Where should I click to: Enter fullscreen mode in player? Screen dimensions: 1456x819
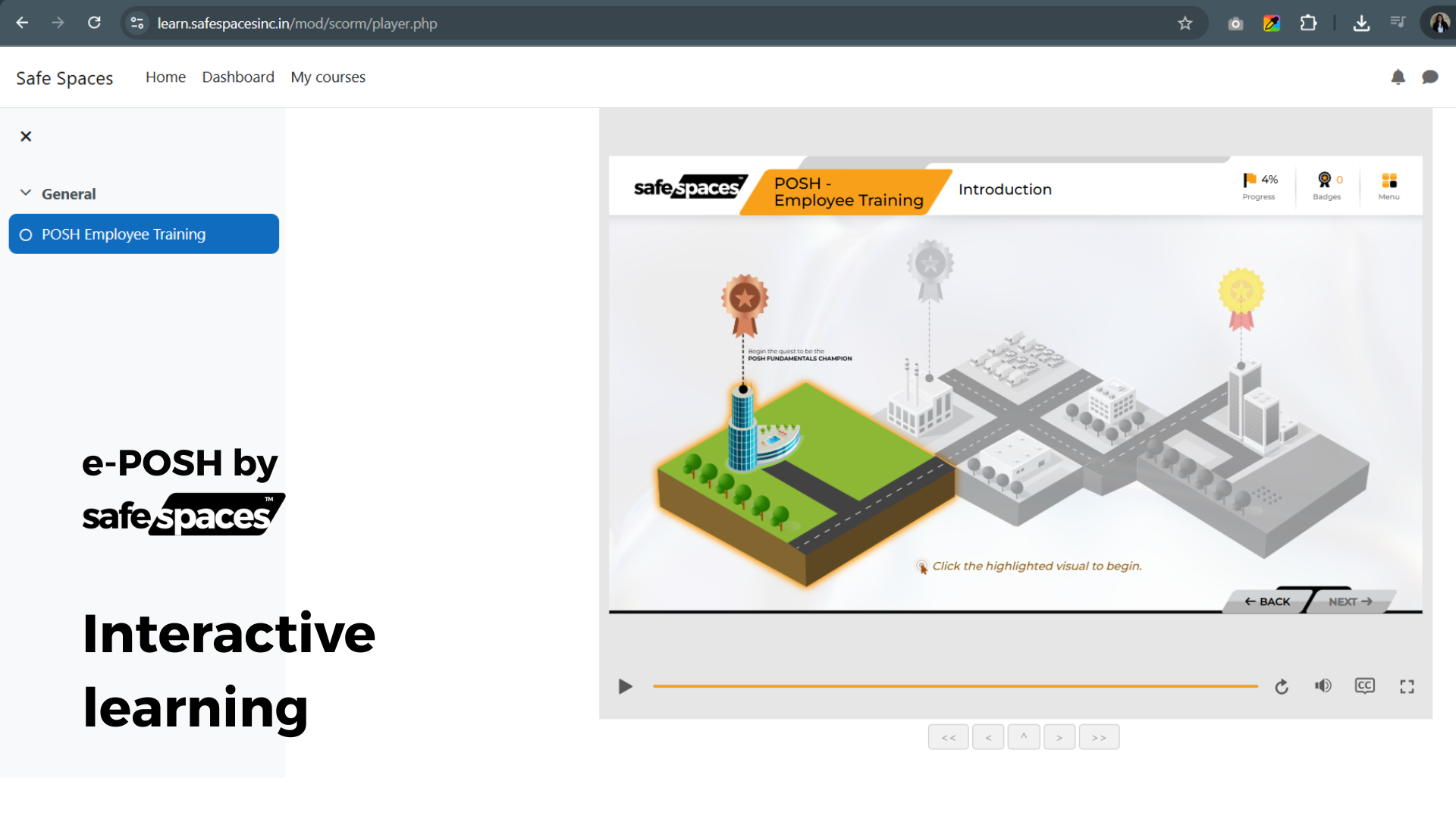(x=1407, y=686)
